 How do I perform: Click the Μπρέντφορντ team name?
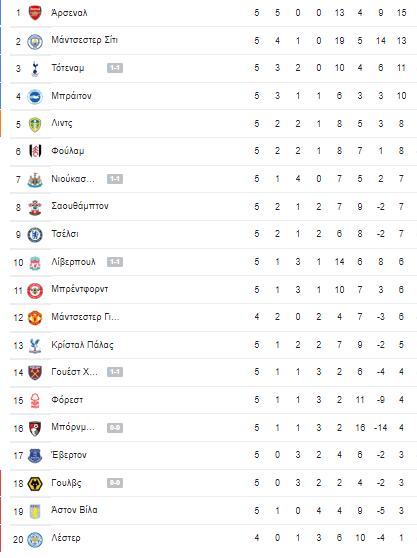pyautogui.click(x=79, y=289)
